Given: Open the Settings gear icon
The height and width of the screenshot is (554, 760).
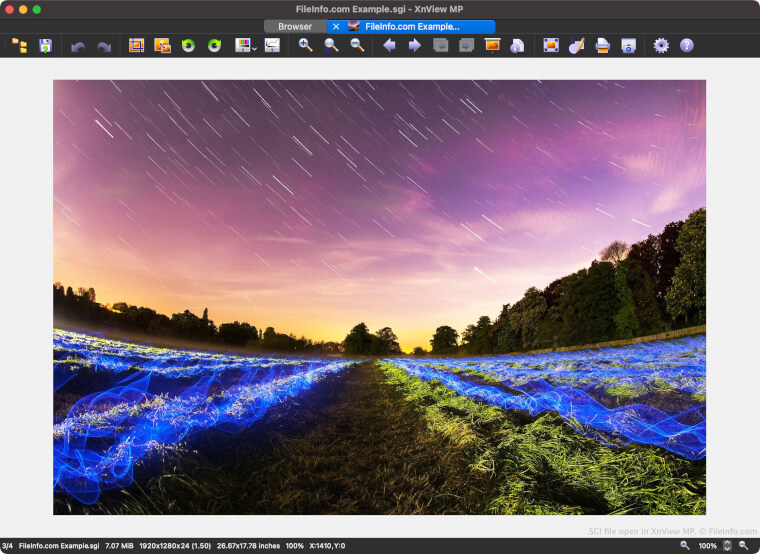Looking at the screenshot, I should 661,45.
